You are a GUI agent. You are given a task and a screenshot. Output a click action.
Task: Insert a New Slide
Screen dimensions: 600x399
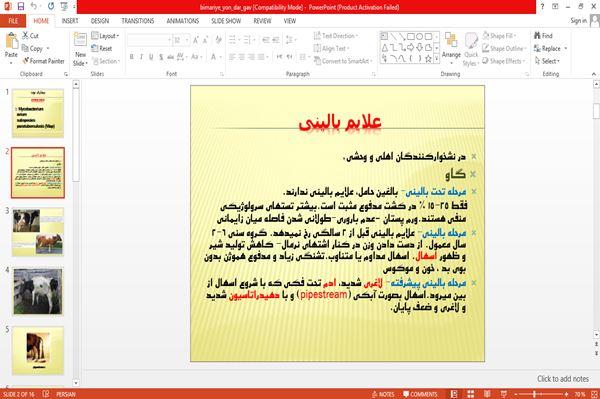point(80,49)
